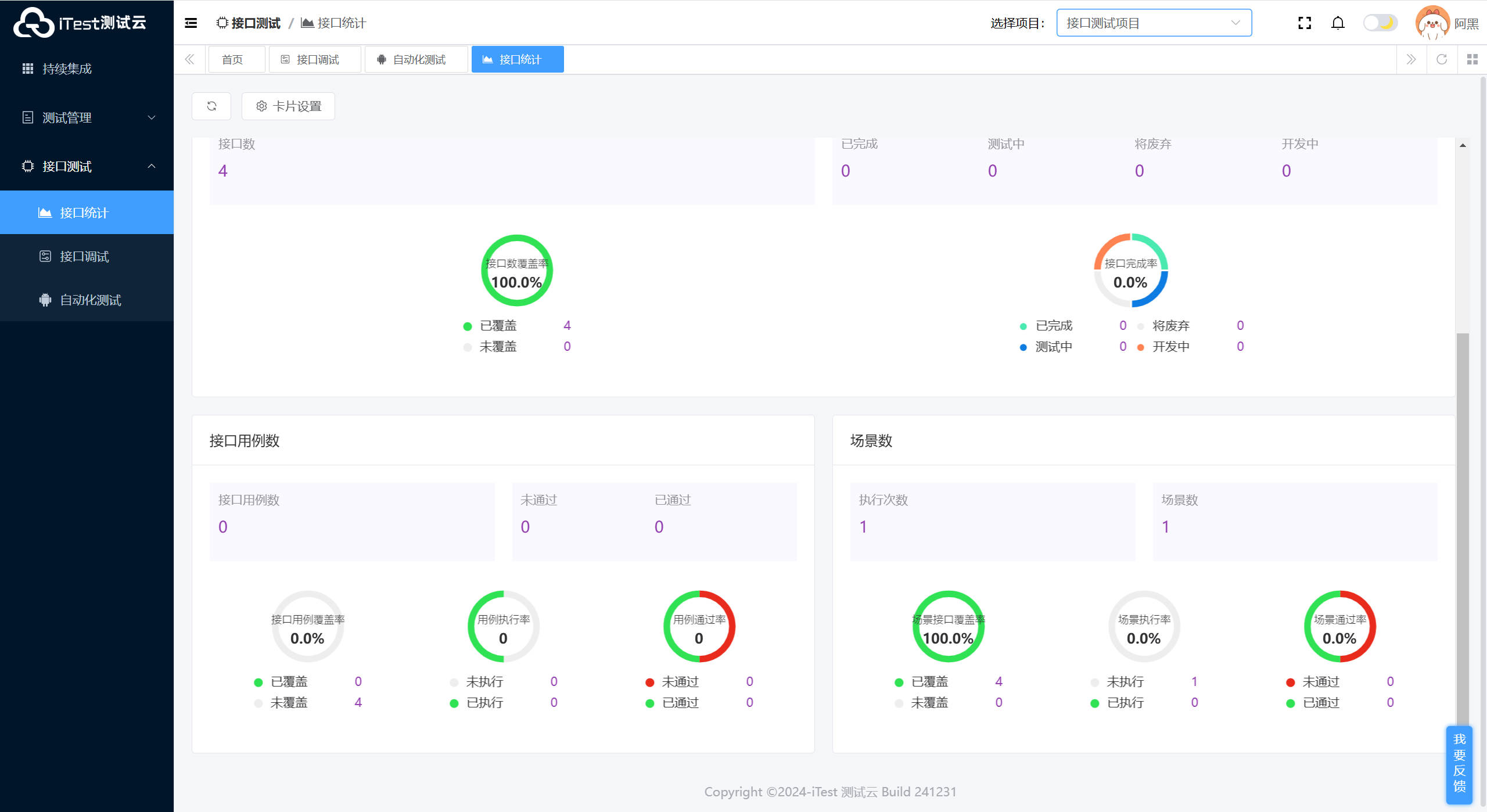Open the notification bell

tap(1338, 23)
